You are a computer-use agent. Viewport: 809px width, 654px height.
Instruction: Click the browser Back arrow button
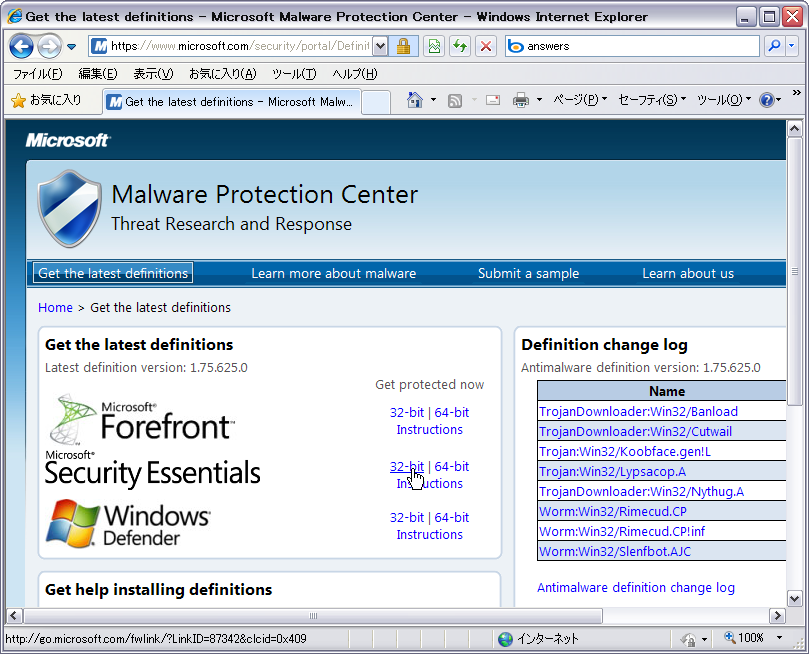[21, 46]
